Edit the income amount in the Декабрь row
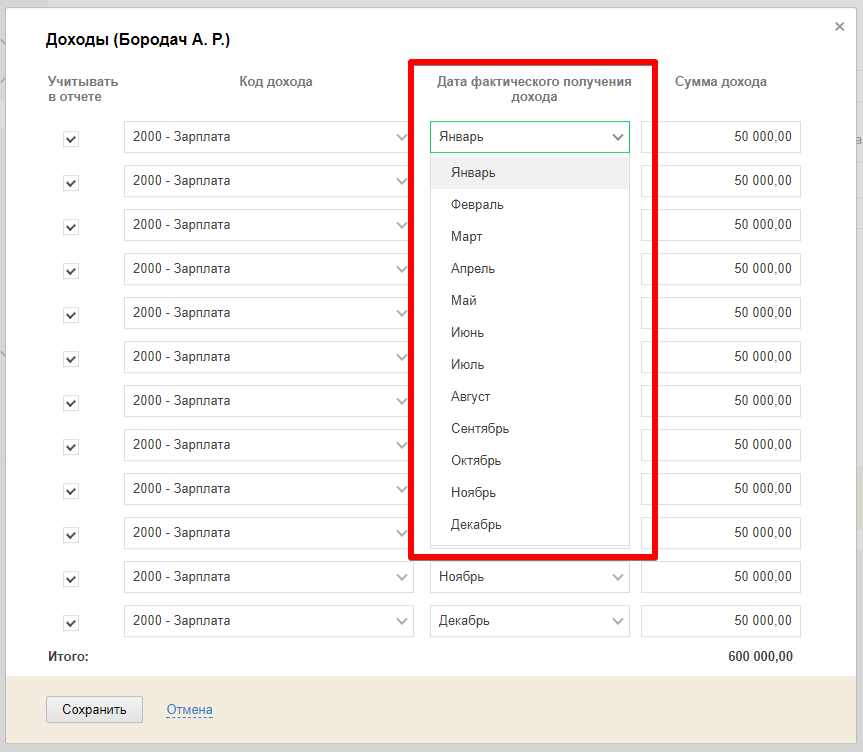 [720, 620]
